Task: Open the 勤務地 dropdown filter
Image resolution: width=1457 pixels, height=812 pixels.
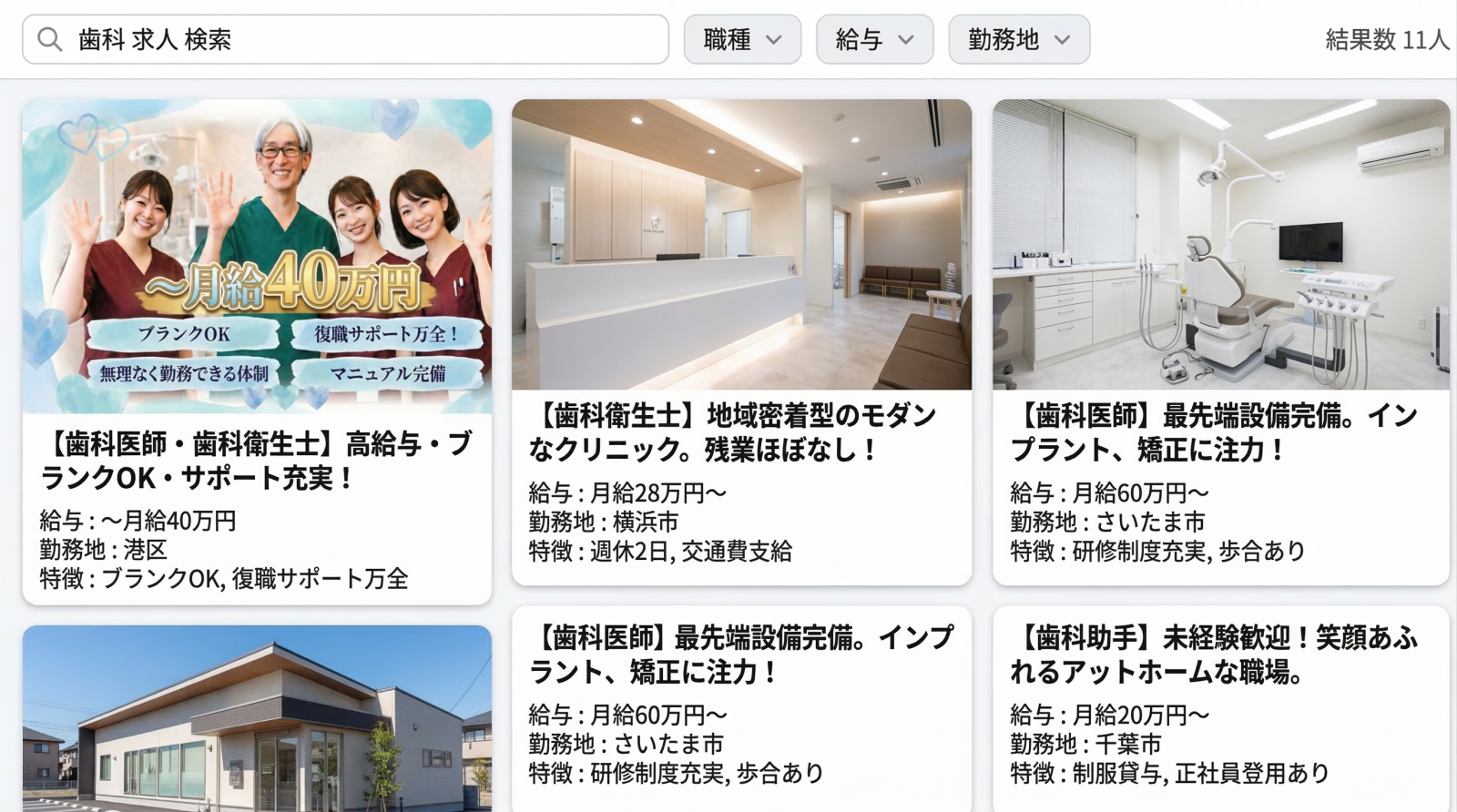Action: coord(1018,40)
